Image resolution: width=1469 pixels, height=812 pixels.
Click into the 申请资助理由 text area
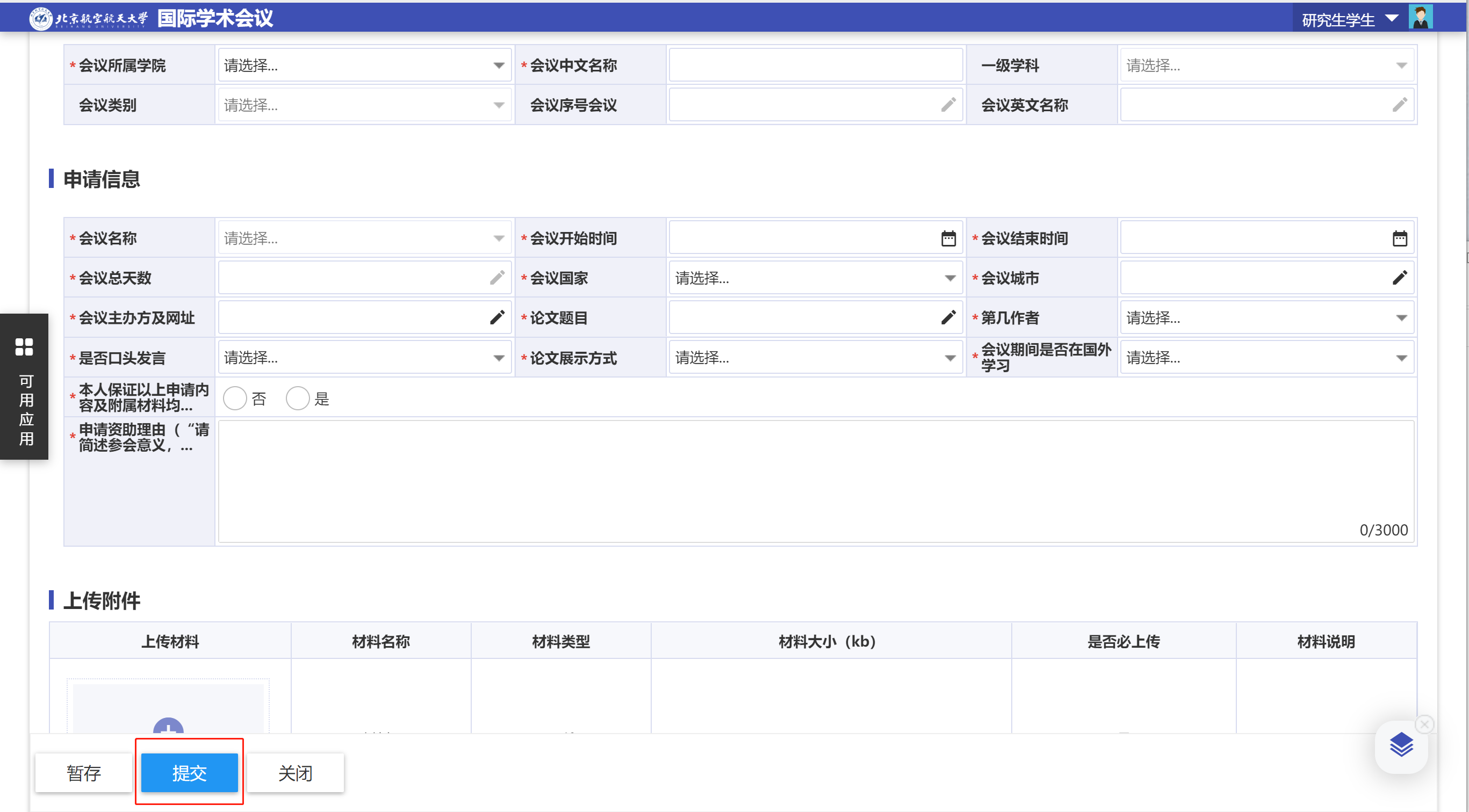(x=816, y=482)
